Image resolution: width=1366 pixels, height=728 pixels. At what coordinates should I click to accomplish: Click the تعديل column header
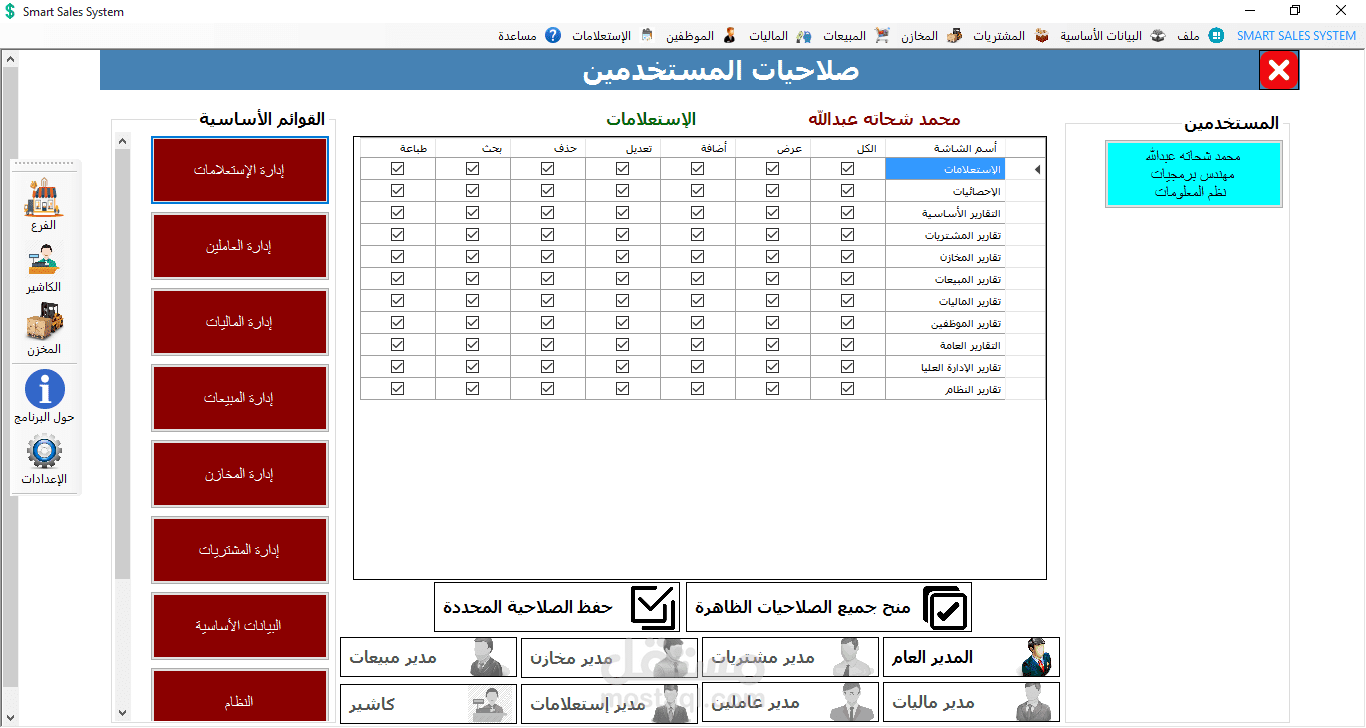pos(622,148)
